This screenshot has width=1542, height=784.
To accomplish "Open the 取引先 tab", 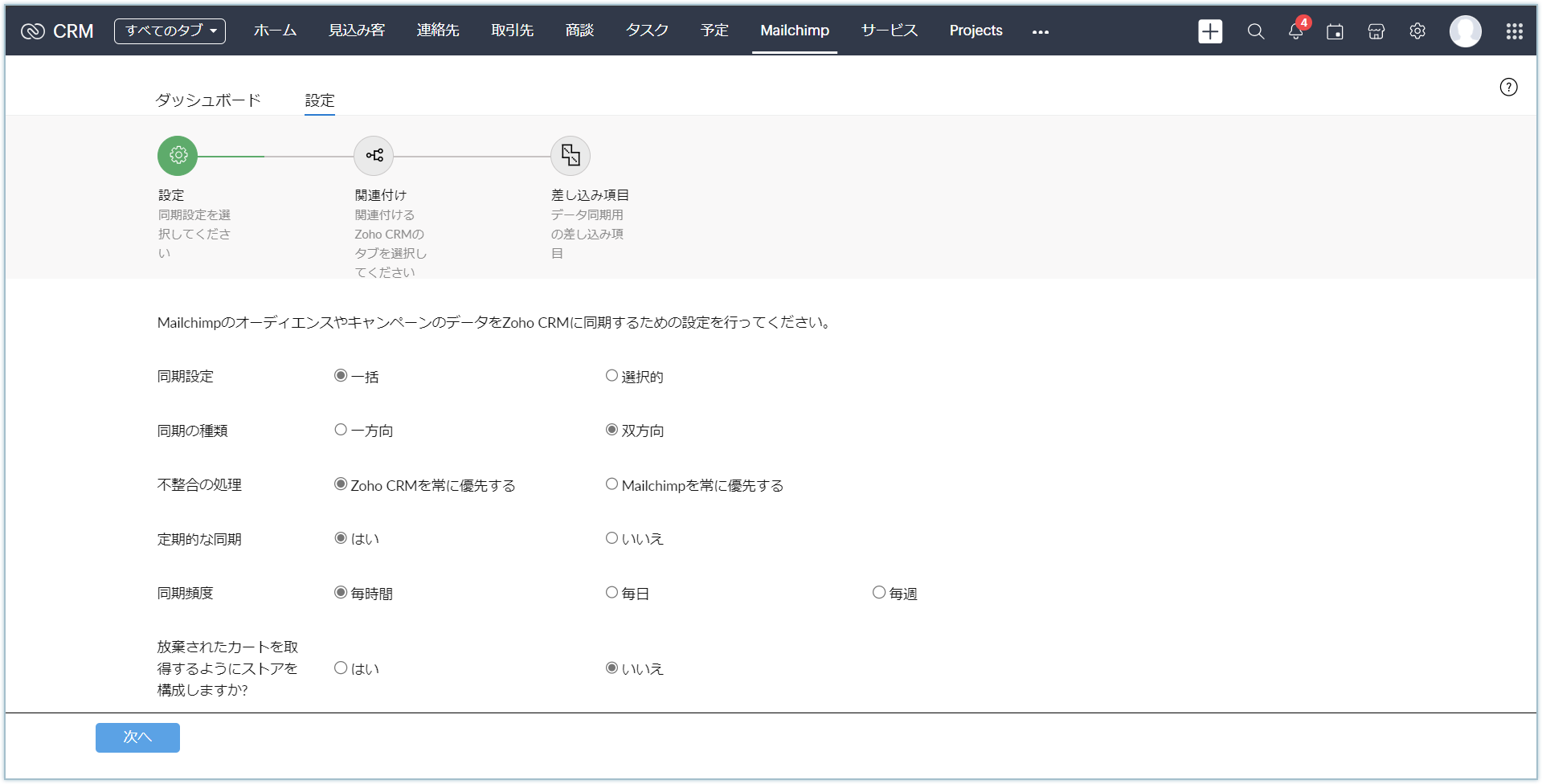I will 513,31.
